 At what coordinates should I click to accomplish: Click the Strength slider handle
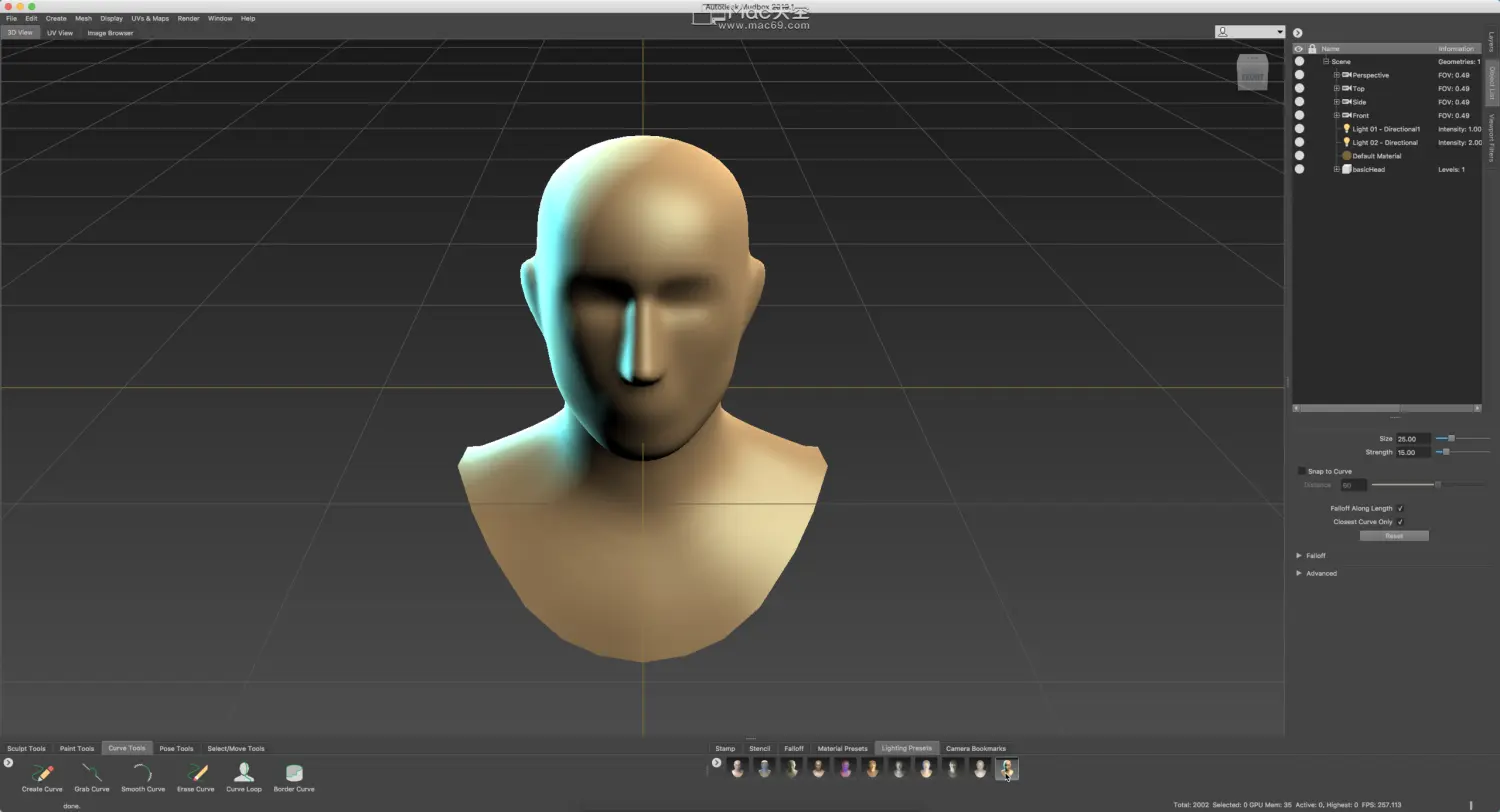pyautogui.click(x=1445, y=452)
